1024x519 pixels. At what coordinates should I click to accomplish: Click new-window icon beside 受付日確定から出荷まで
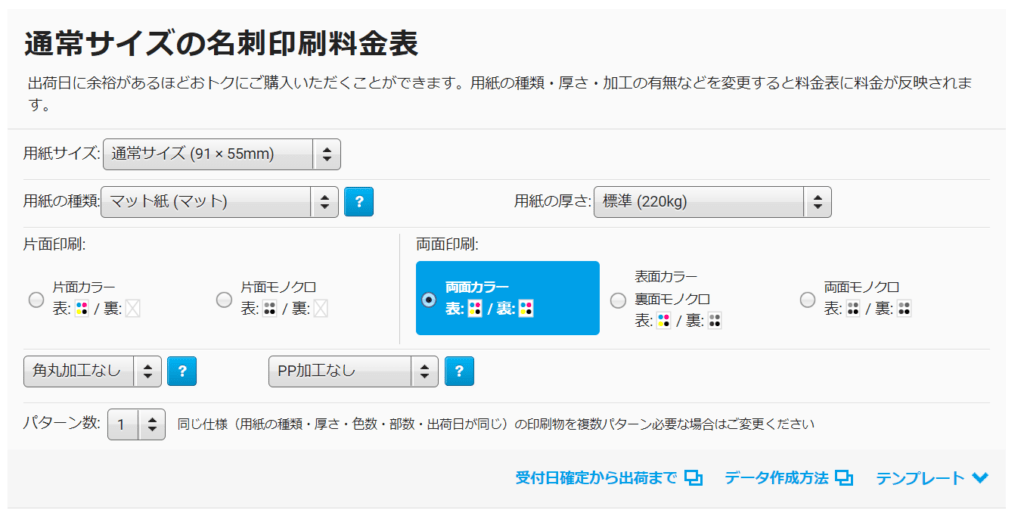pos(694,478)
